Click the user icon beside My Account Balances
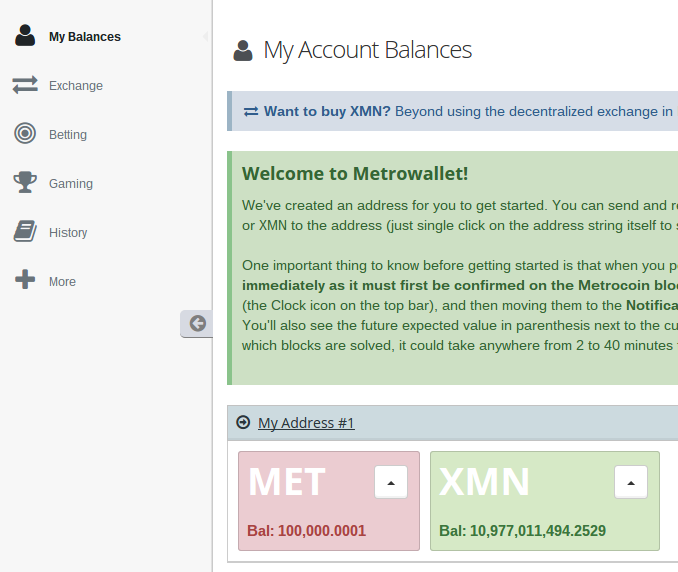The image size is (678, 572). pos(243,51)
